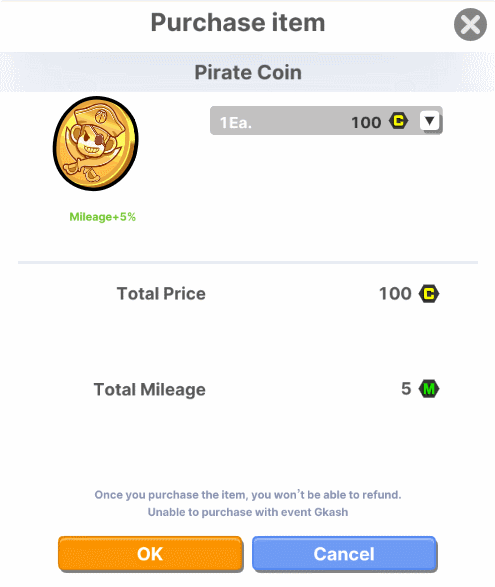The height and width of the screenshot is (587, 495).
Task: Click the Gkash icon beside Total Price
Action: 429,294
